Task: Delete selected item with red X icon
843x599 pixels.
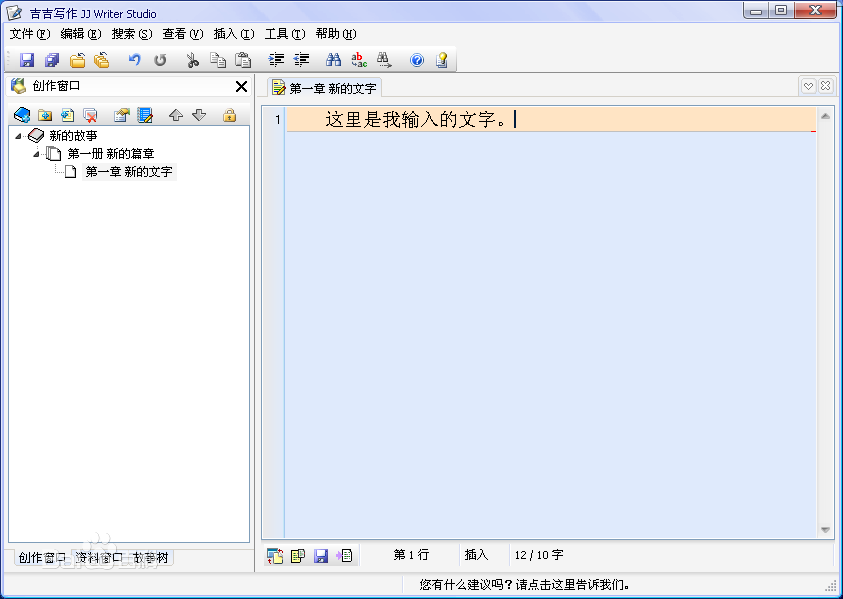Action: point(90,115)
